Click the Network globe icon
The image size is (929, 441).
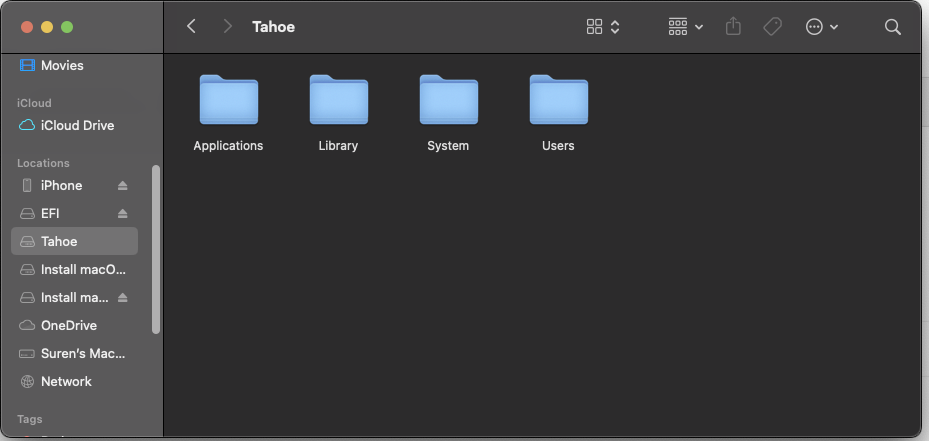pos(27,382)
